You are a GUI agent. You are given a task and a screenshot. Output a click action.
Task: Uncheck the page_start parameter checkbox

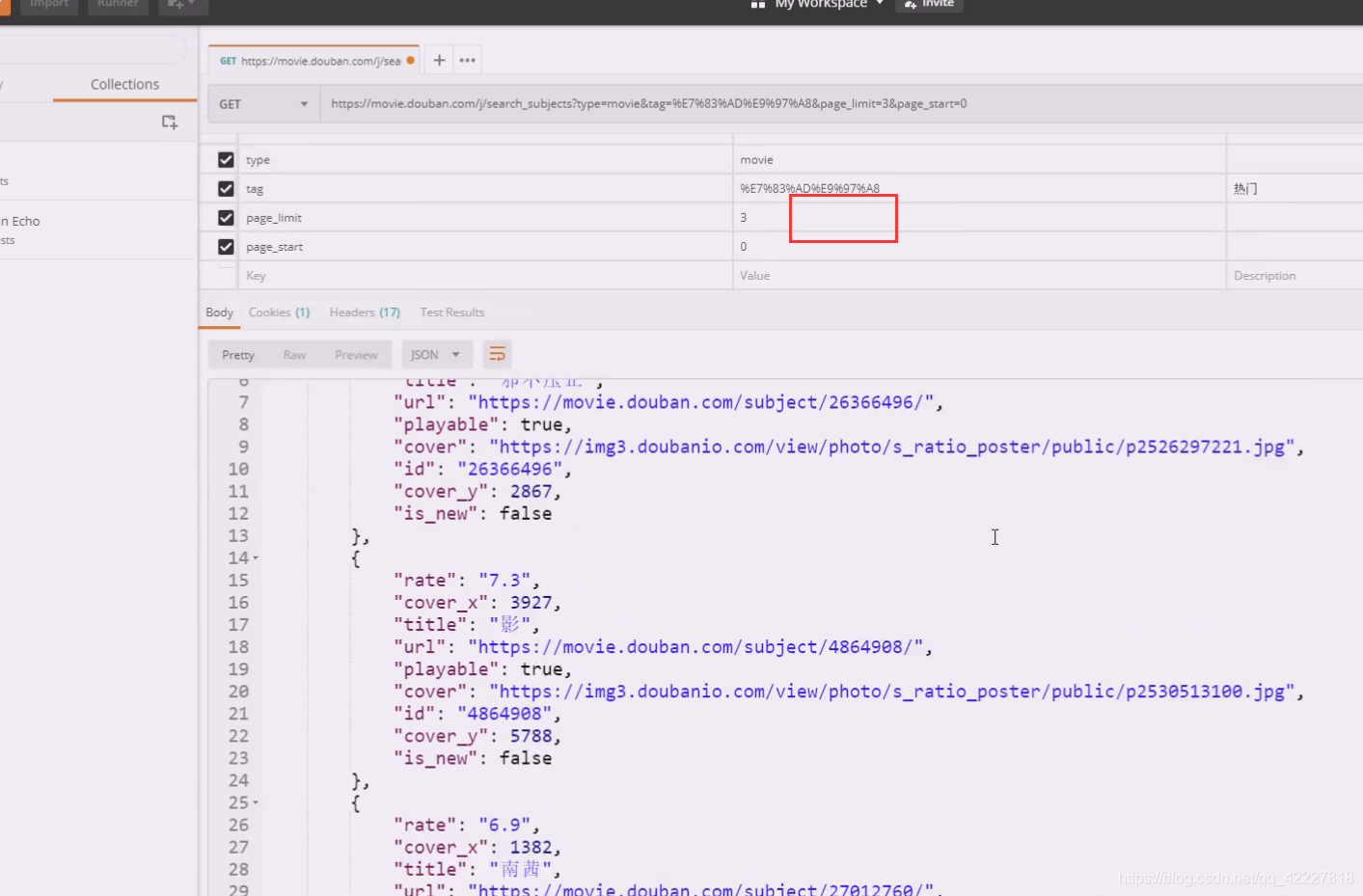click(x=226, y=247)
